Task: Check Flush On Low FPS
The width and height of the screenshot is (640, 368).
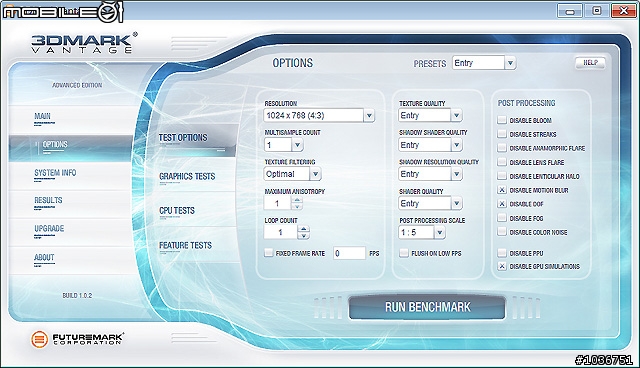Action: (404, 253)
